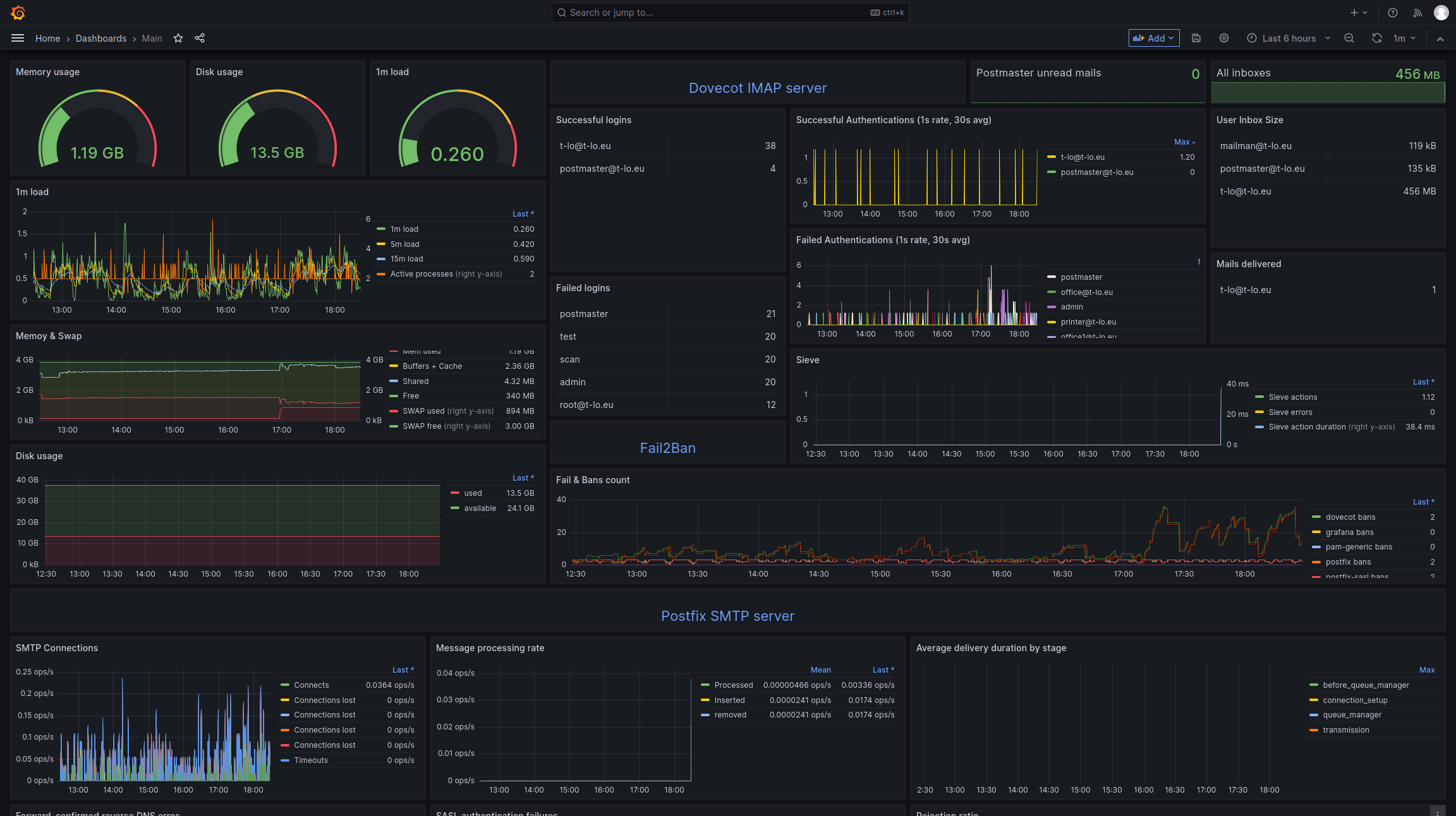Select postmaster row in Failed logins
The width and height of the screenshot is (1456, 816).
point(667,314)
